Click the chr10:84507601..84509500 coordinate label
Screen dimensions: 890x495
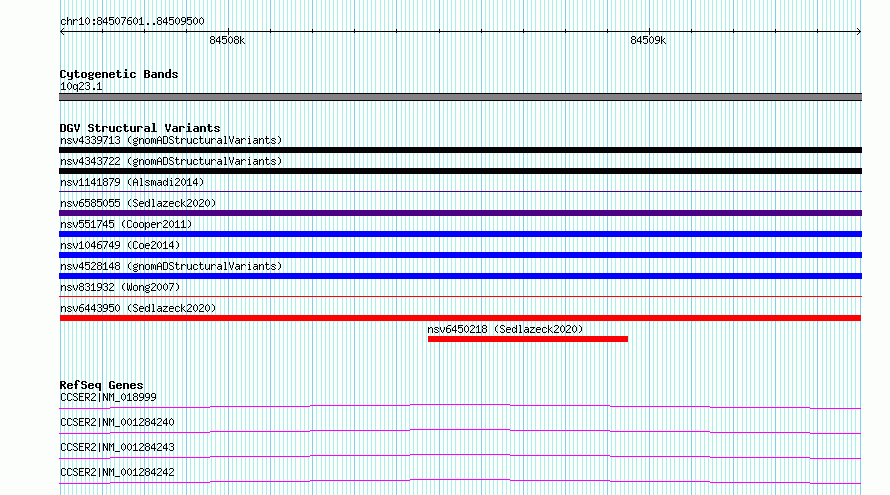[x=132, y=22]
